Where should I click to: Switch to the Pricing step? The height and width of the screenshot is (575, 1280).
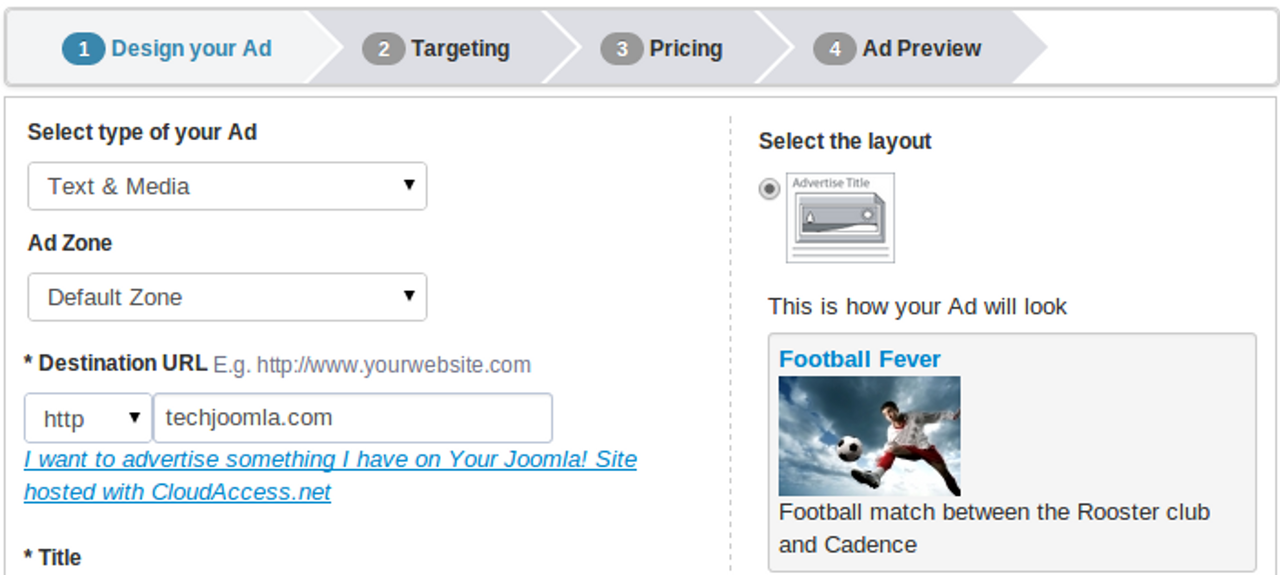[685, 49]
